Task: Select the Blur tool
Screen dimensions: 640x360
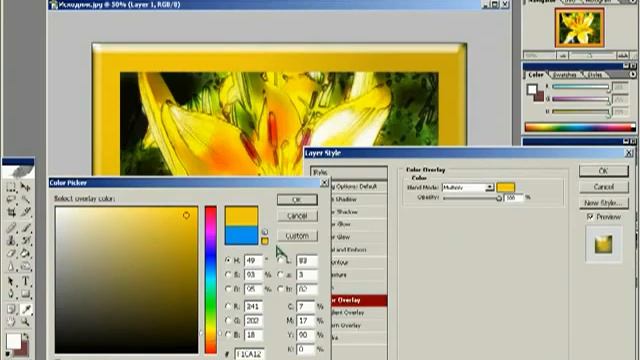Action: 11,267
